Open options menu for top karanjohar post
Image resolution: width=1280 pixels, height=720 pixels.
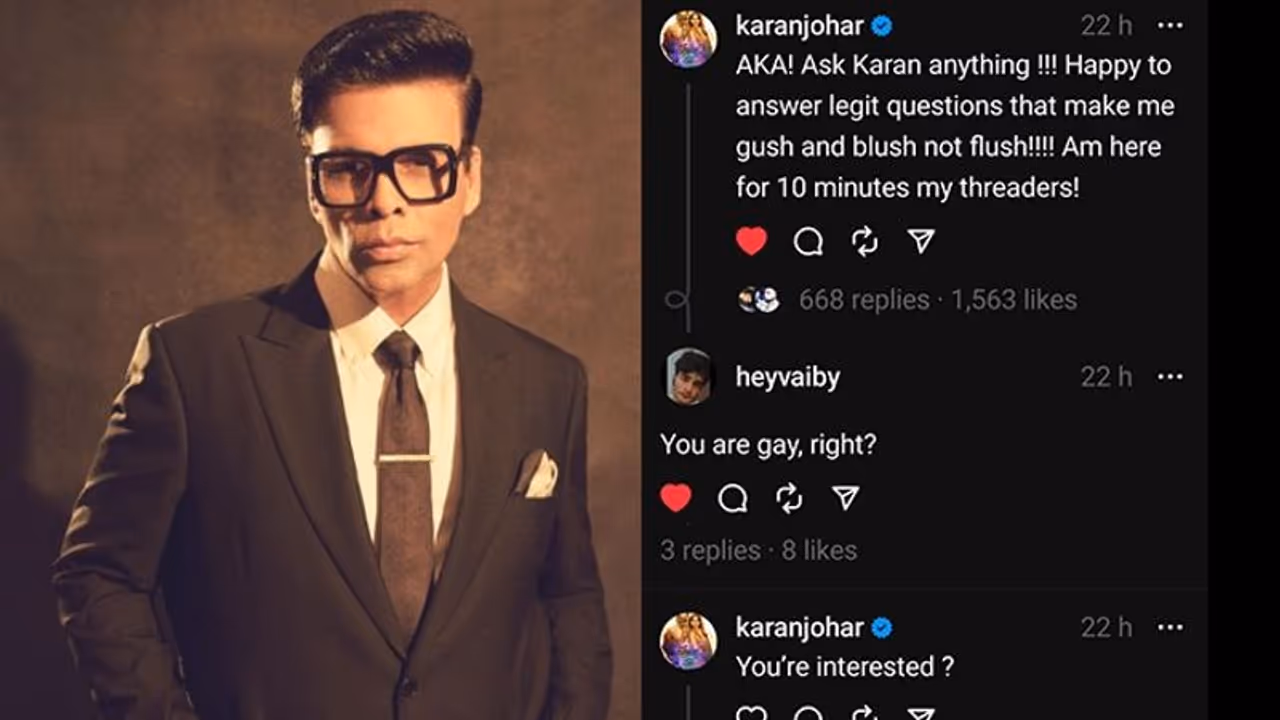[1170, 26]
